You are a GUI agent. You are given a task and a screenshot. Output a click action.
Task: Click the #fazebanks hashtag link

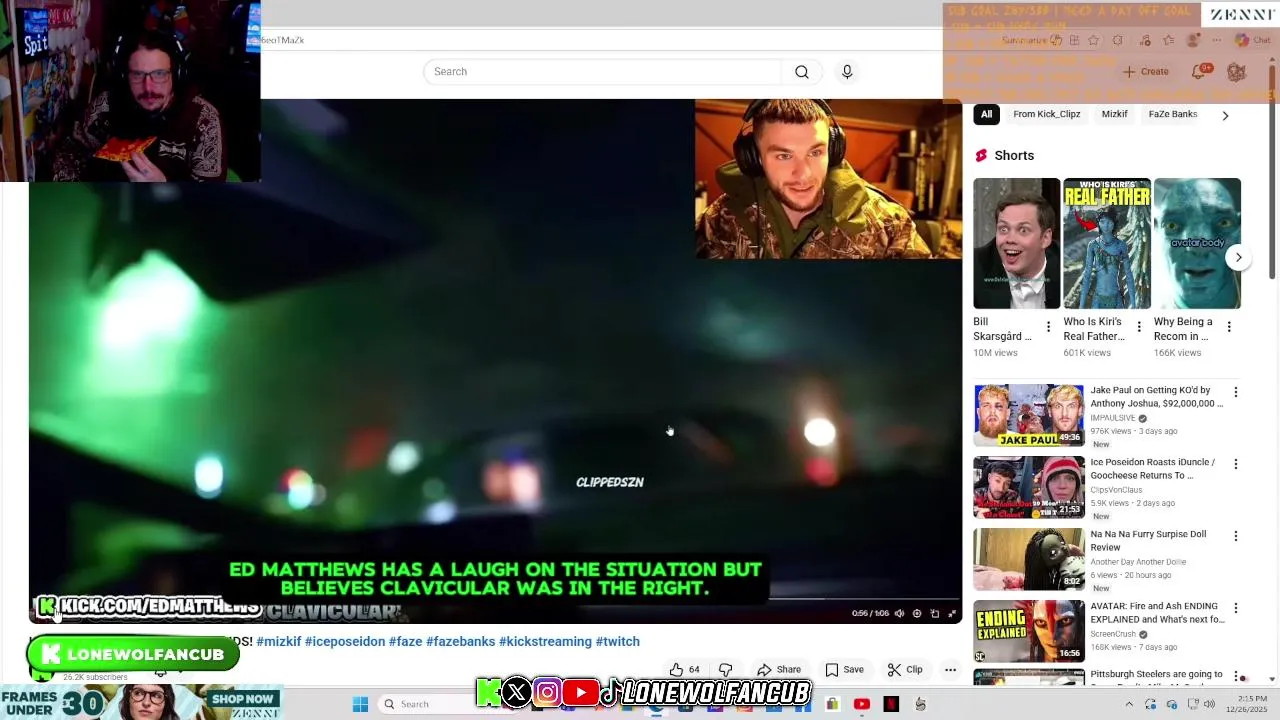click(460, 642)
